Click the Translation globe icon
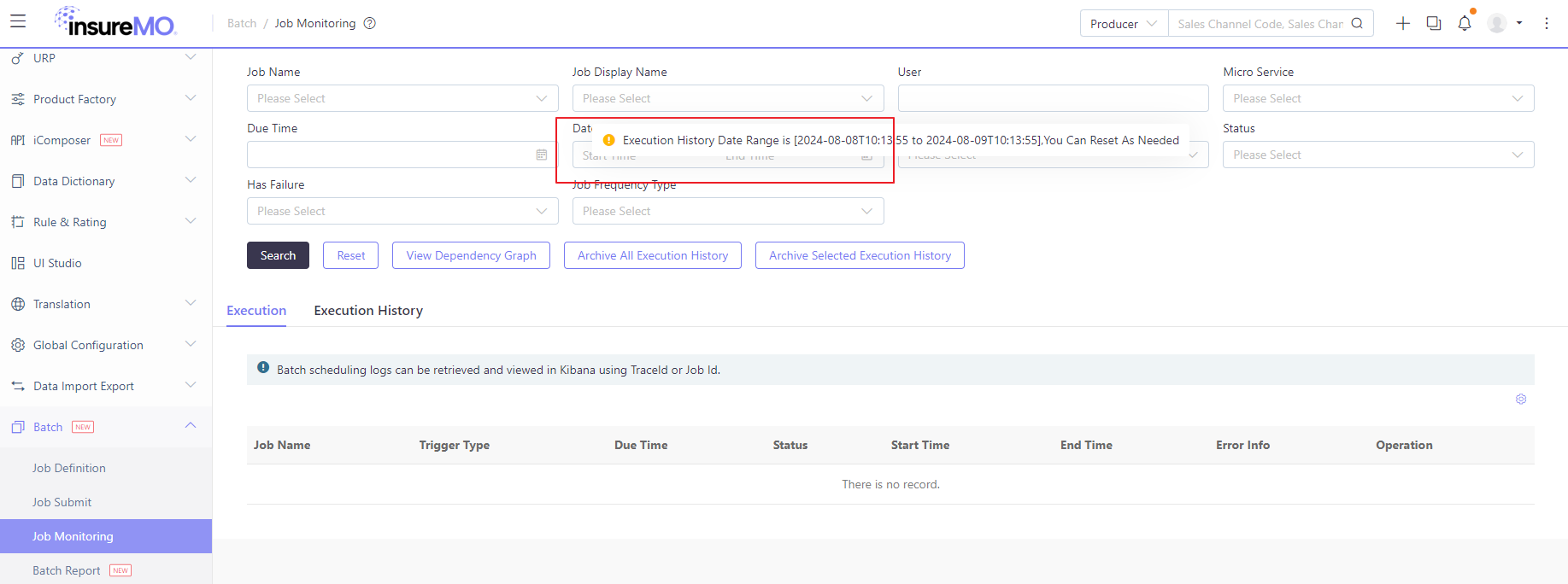This screenshot has width=1568, height=584. 18,304
